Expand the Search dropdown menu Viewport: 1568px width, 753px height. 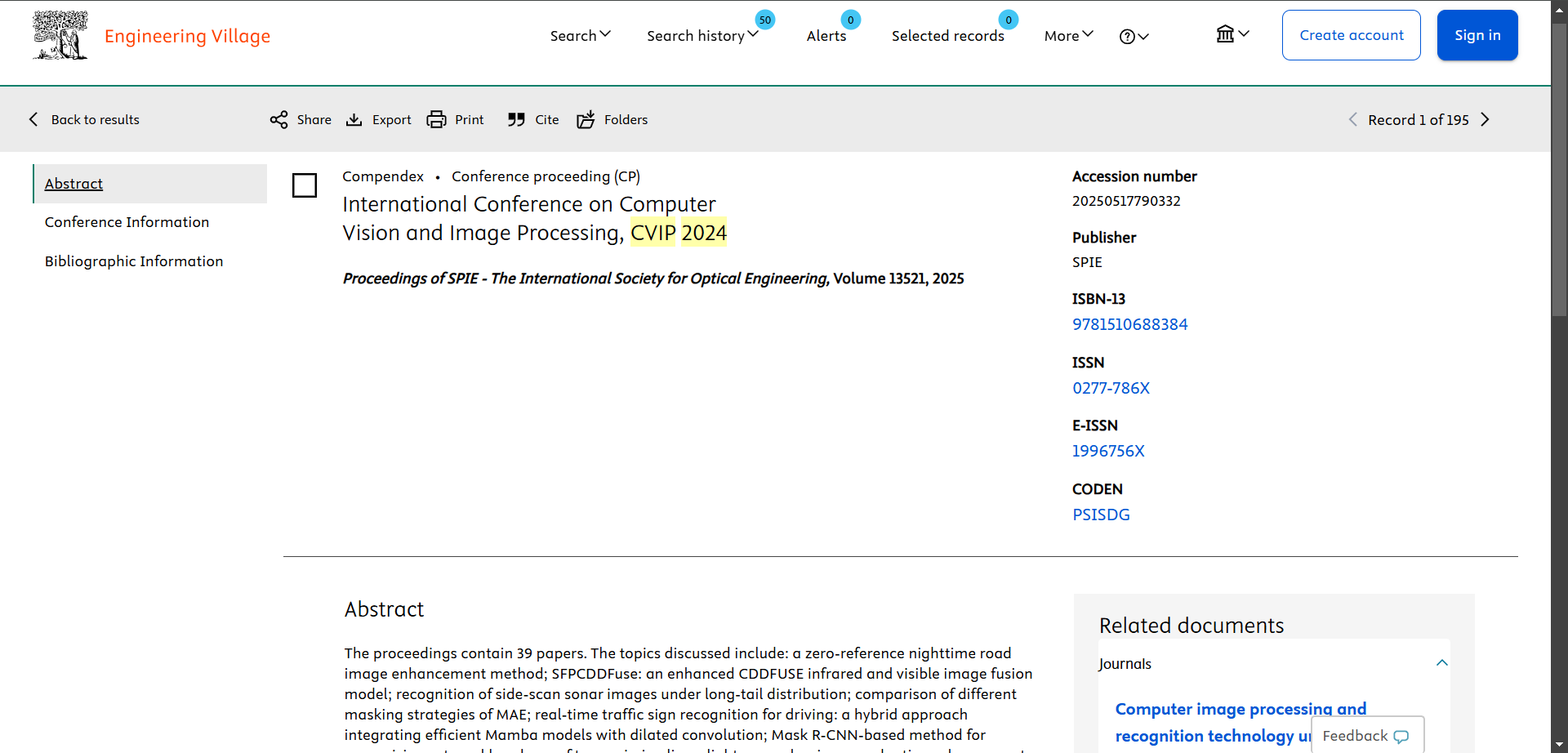(580, 36)
